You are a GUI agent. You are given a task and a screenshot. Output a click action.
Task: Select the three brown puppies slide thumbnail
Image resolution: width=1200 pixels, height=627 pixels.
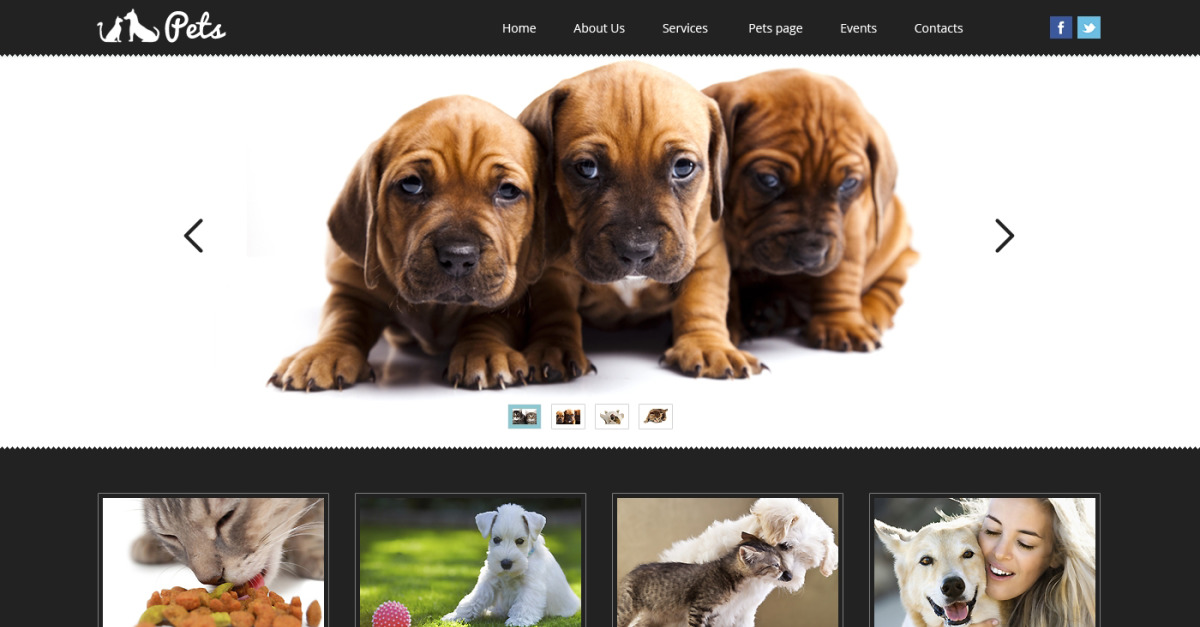[x=568, y=416]
